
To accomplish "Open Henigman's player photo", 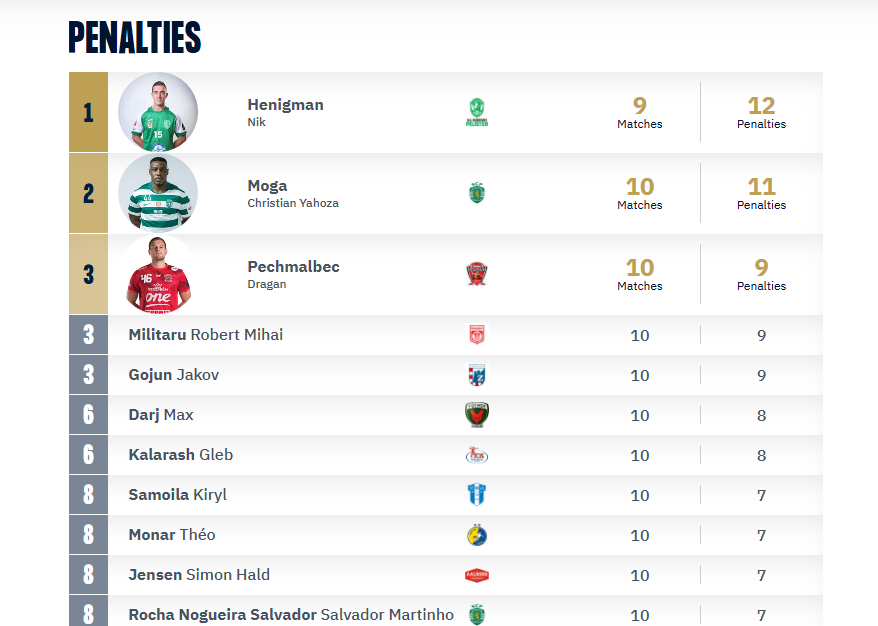I will 158,112.
